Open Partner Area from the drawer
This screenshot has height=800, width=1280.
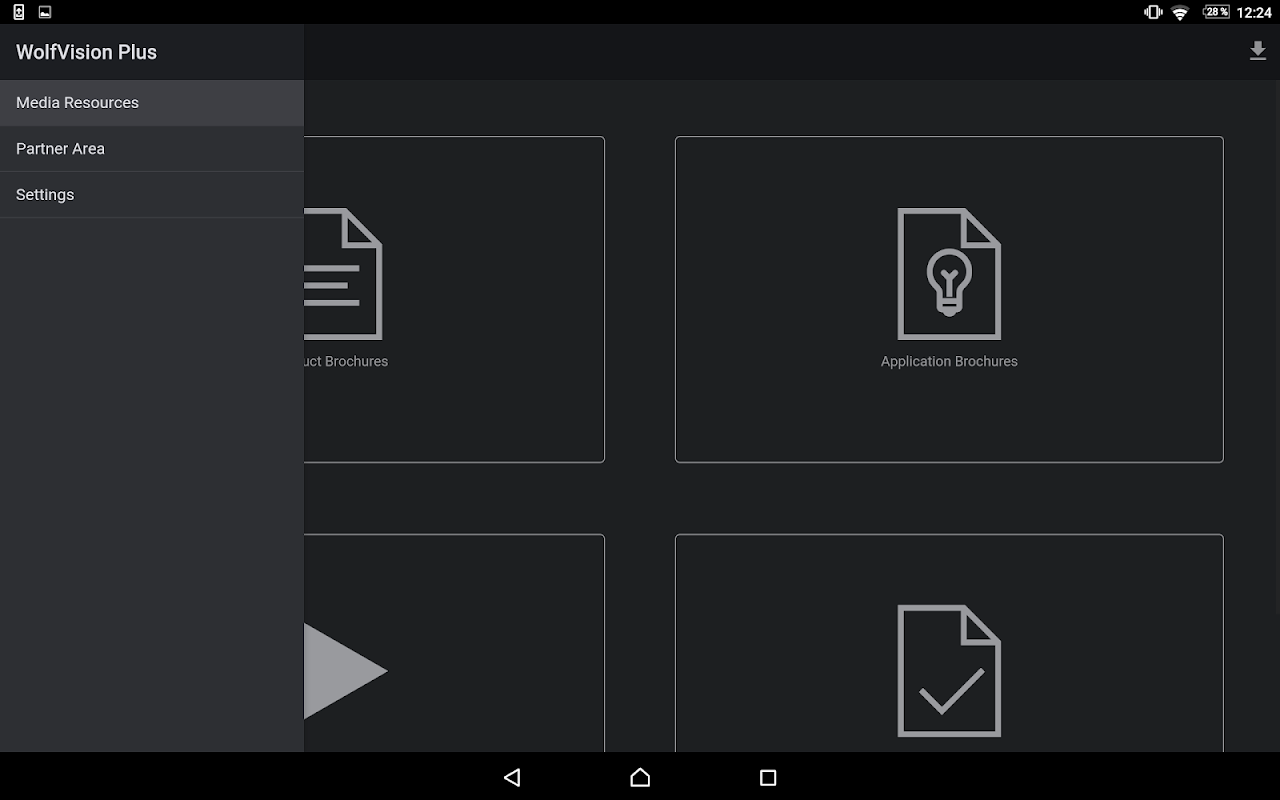point(152,149)
